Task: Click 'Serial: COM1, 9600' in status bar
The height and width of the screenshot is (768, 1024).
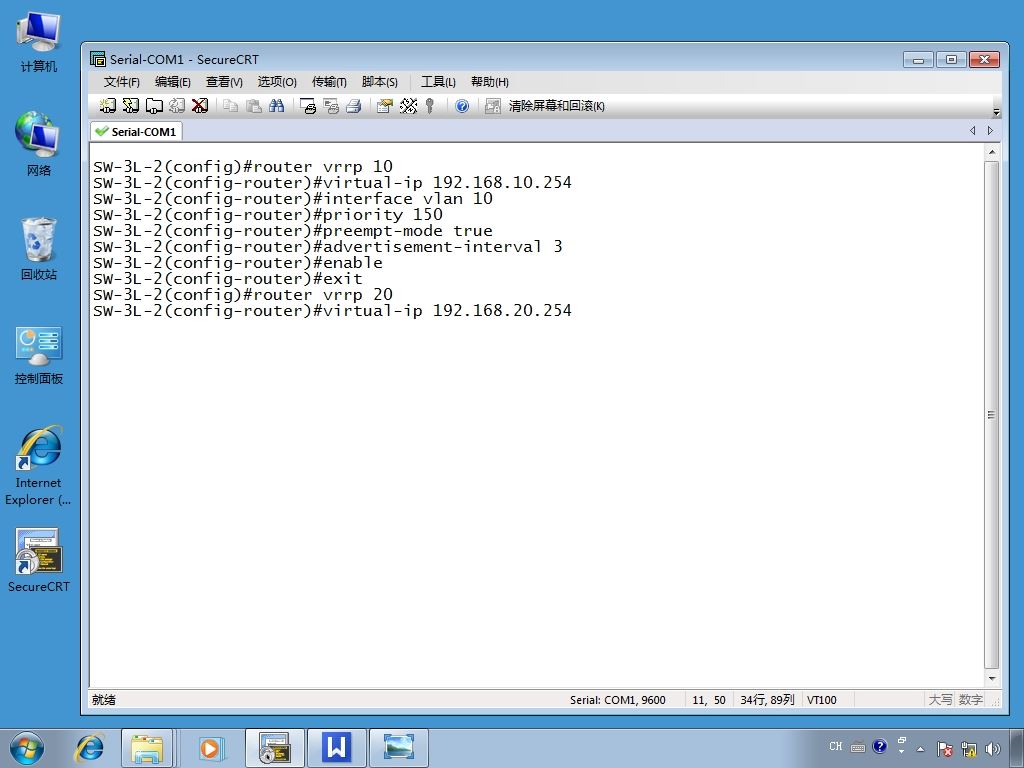Action: [617, 700]
